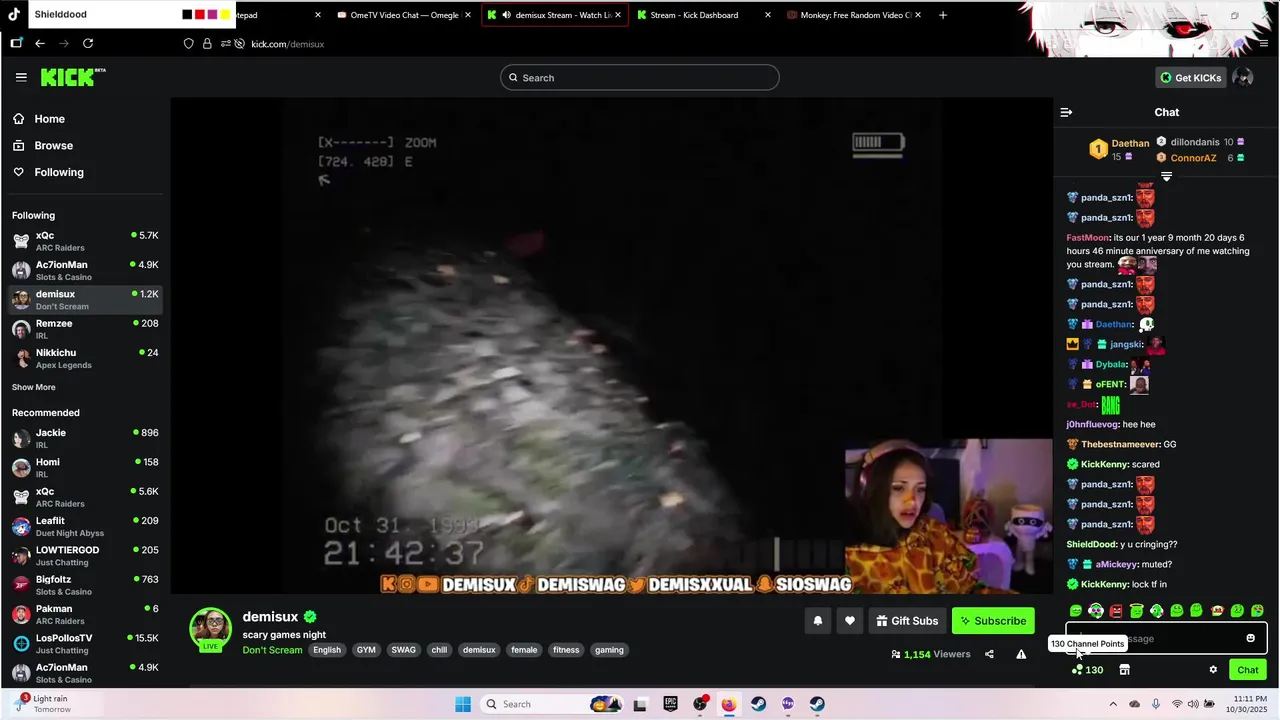Click the webcam overlay on stream

point(948,517)
